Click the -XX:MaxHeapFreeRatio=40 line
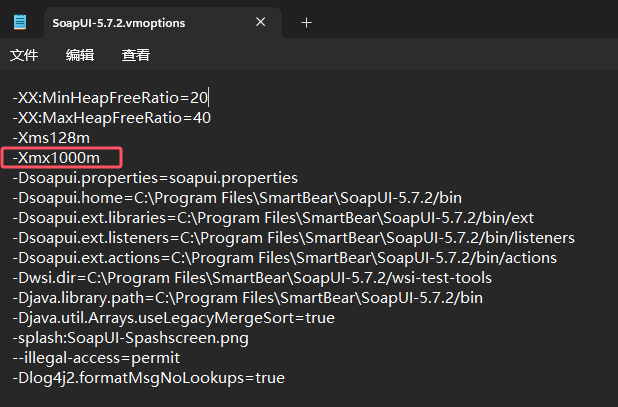 click(112, 118)
